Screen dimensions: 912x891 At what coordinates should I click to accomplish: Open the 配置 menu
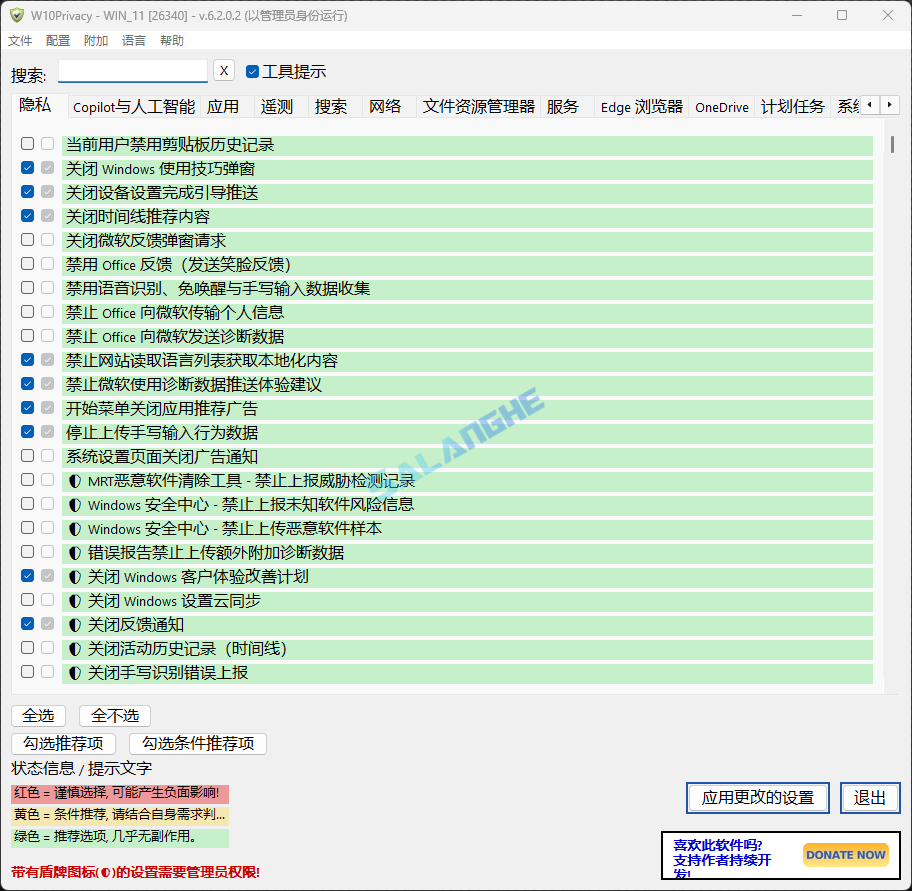click(58, 41)
